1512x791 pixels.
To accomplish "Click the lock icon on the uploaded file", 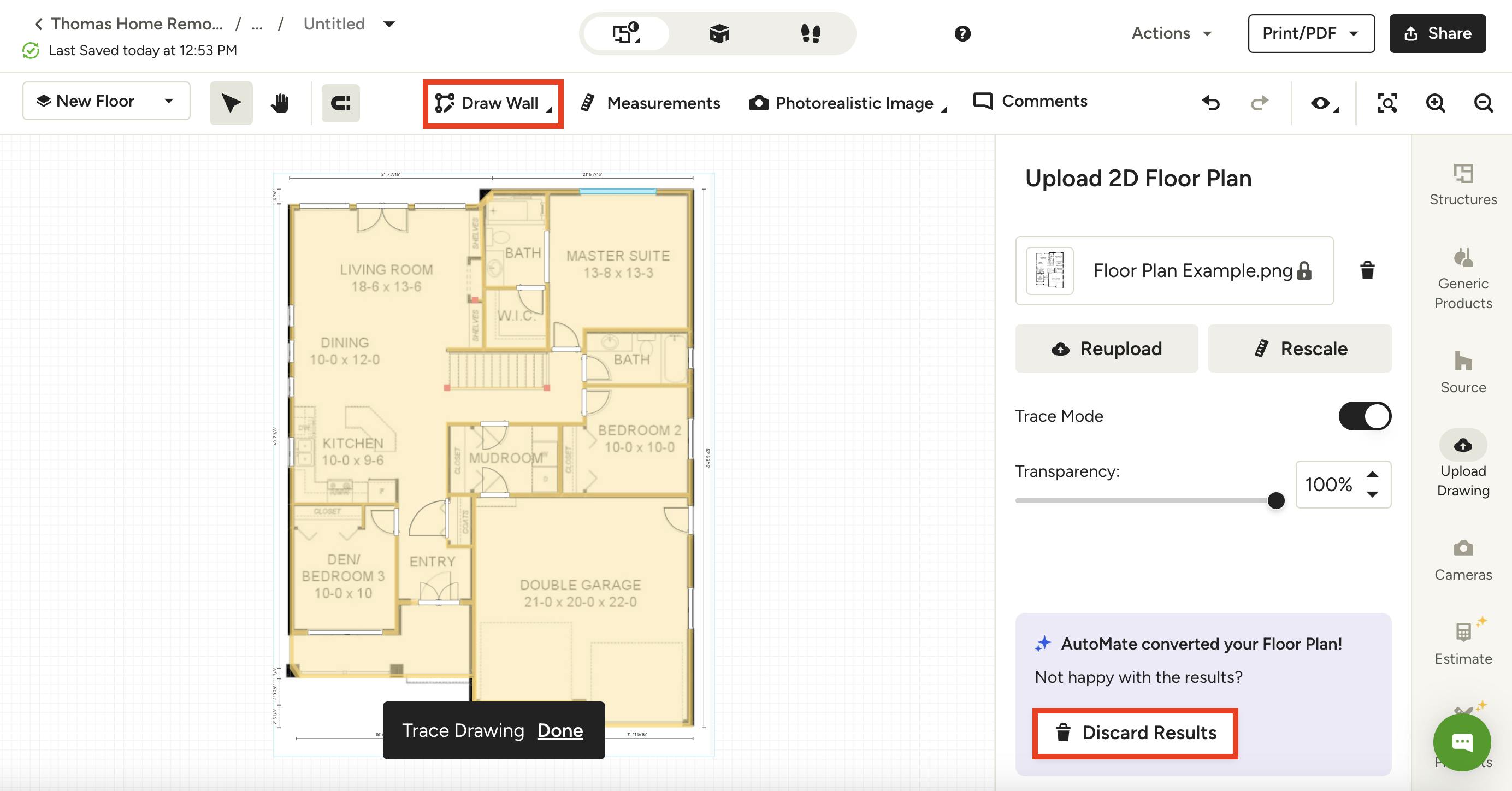I will click(1304, 270).
